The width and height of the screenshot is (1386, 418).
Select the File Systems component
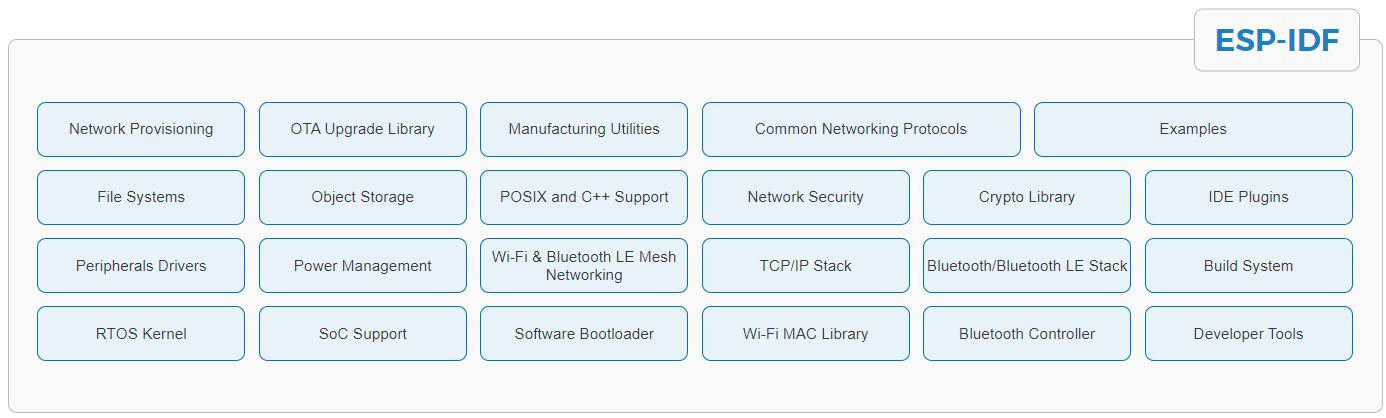coord(141,197)
